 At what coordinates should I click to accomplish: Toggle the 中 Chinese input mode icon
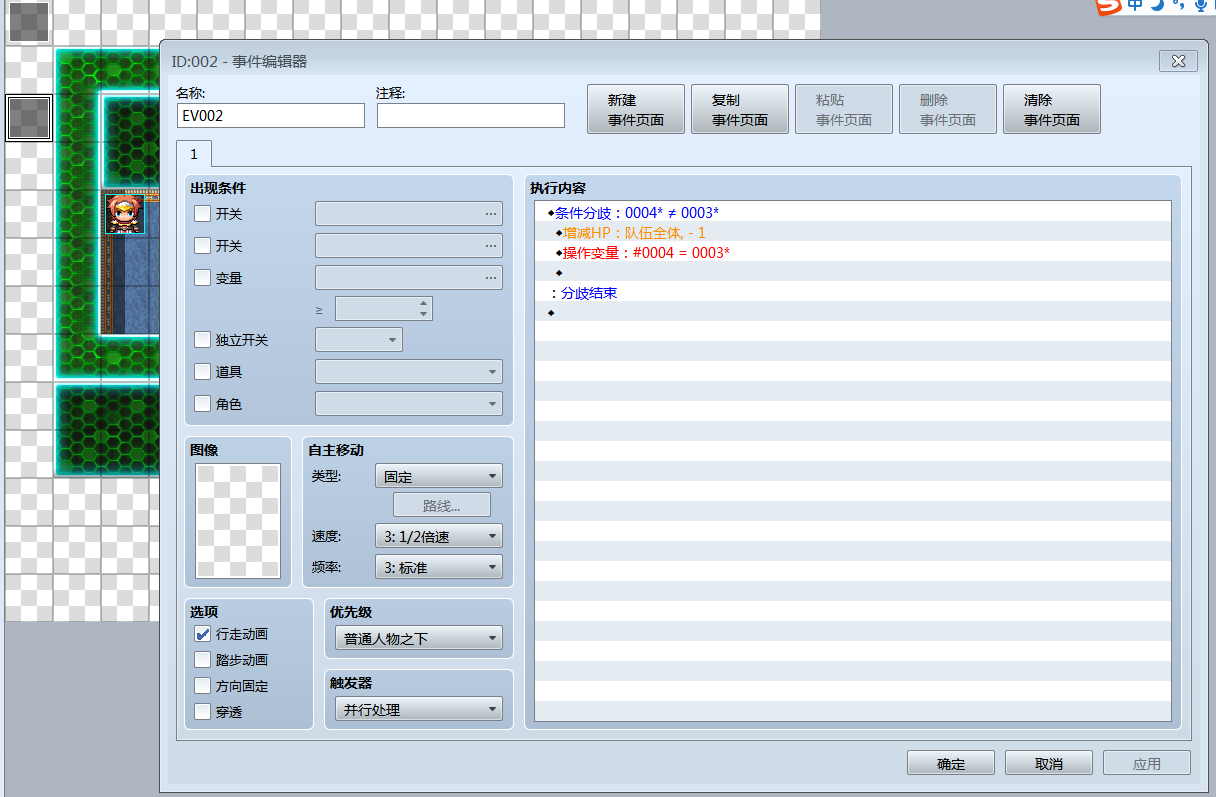1135,5
